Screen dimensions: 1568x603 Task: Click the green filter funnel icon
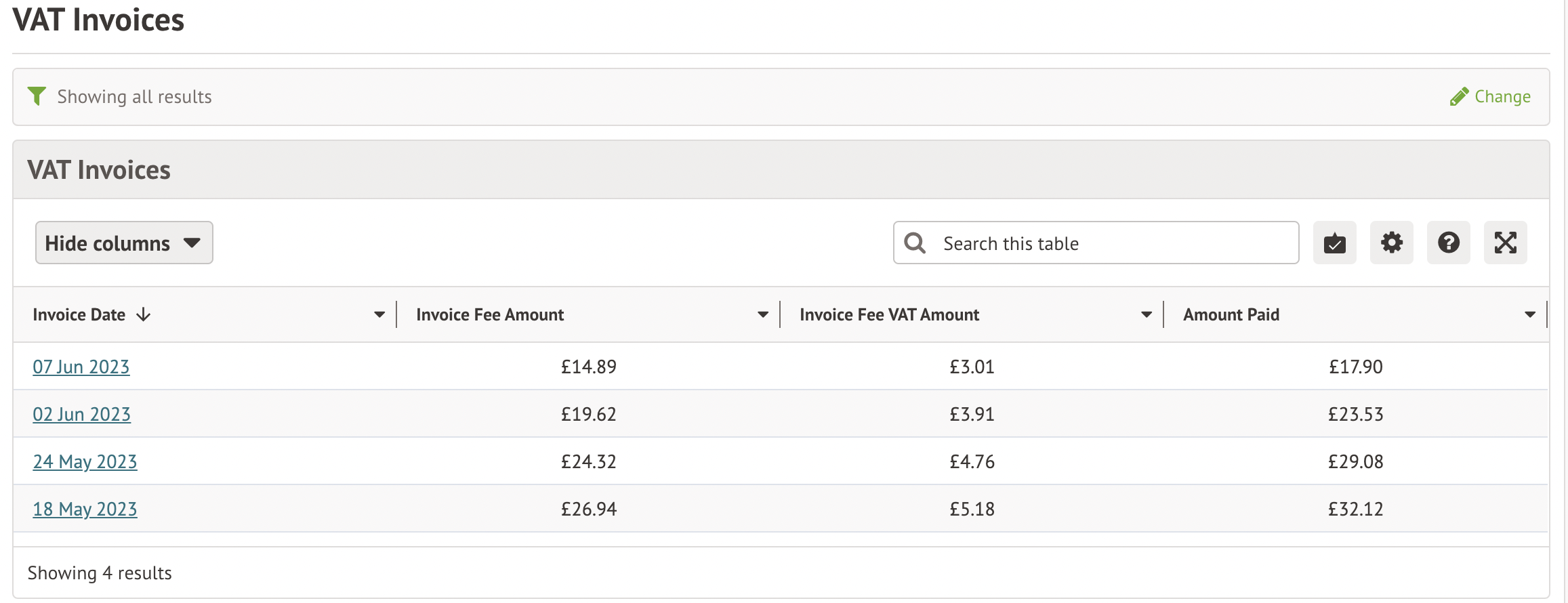click(x=37, y=96)
